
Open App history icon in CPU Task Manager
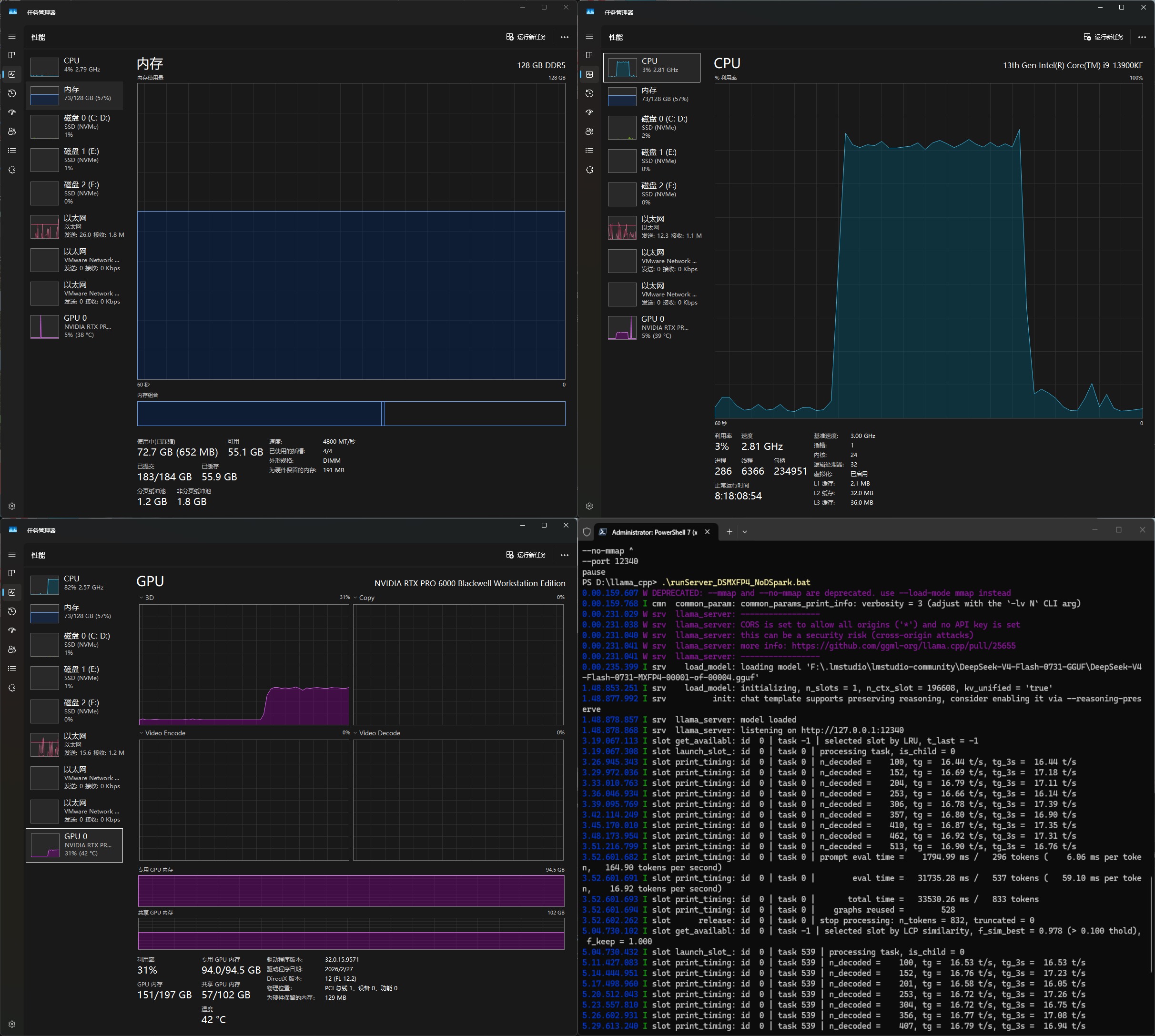[x=589, y=93]
